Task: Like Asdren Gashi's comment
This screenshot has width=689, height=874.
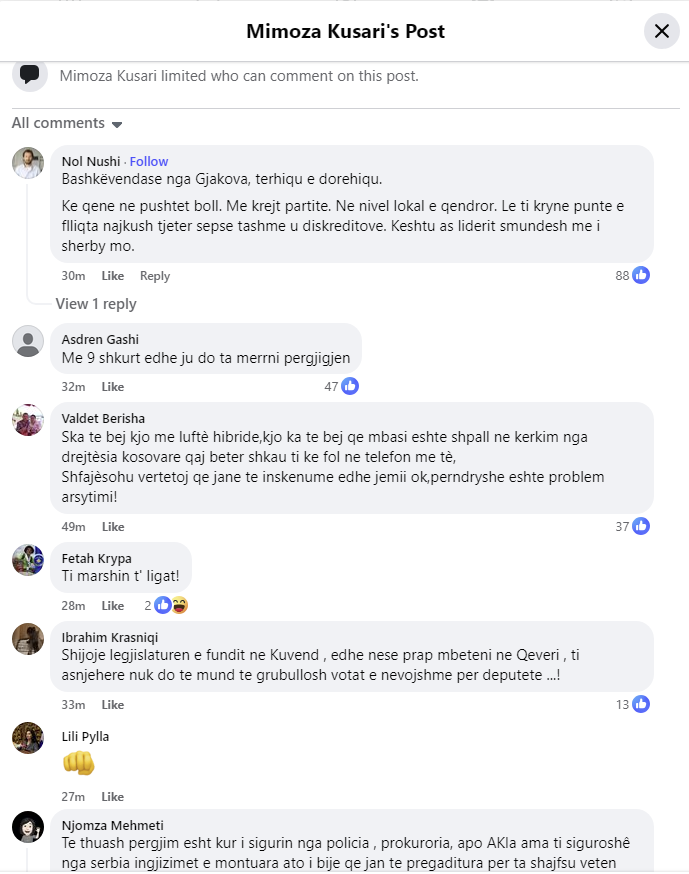Action: pos(113,387)
